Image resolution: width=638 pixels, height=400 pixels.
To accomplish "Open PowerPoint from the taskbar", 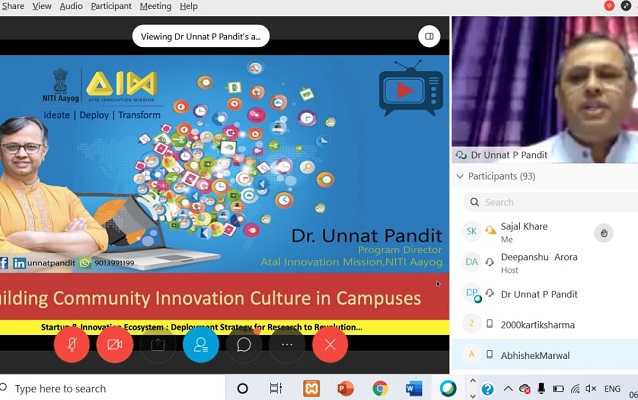I will (346, 388).
